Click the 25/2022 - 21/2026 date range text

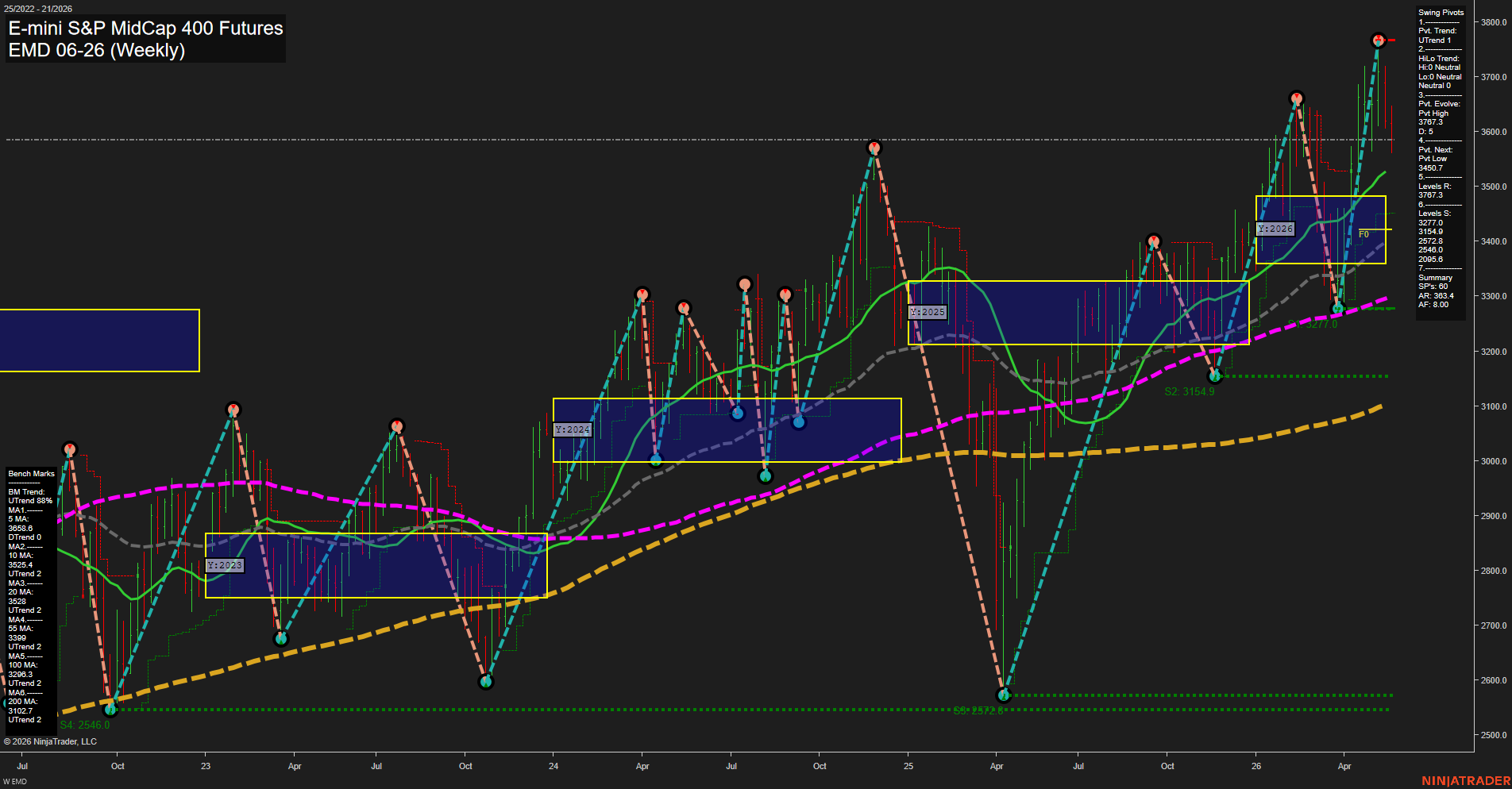(x=37, y=9)
